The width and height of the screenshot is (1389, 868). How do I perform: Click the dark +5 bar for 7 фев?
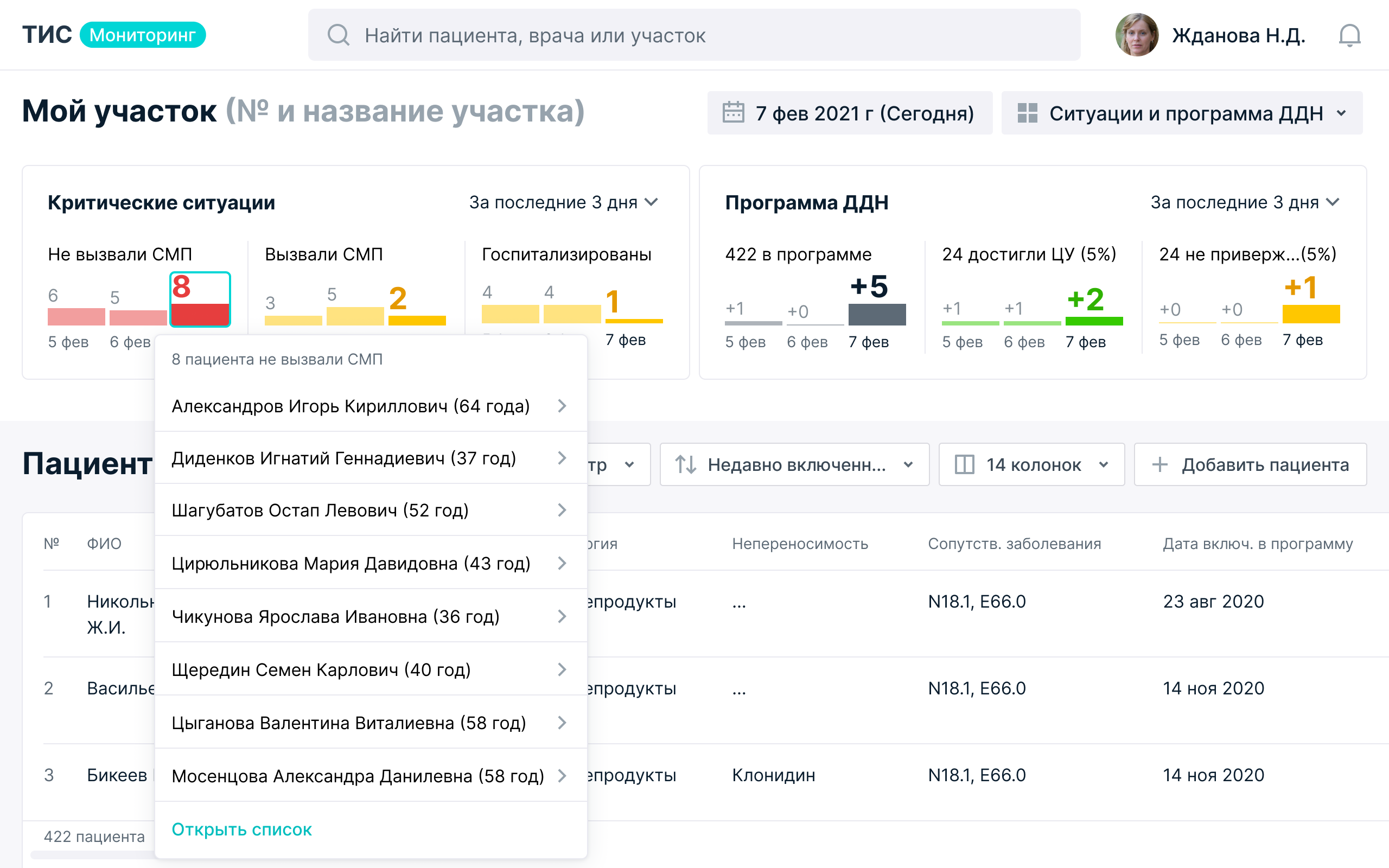[876, 315]
